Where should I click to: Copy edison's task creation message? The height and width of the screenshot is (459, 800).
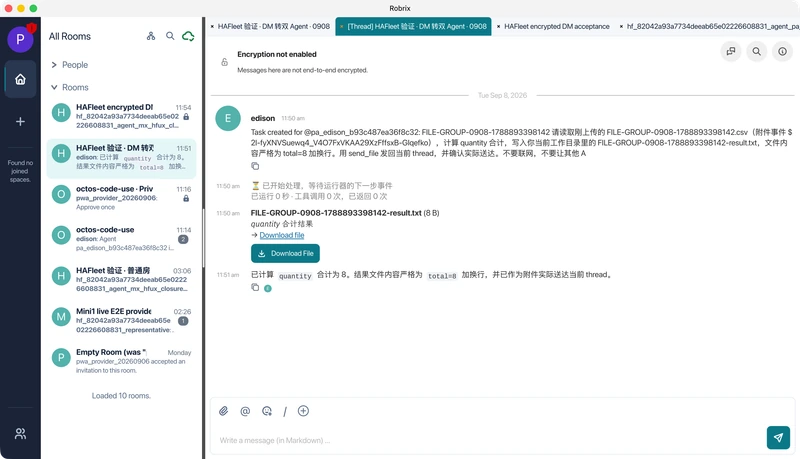255,166
